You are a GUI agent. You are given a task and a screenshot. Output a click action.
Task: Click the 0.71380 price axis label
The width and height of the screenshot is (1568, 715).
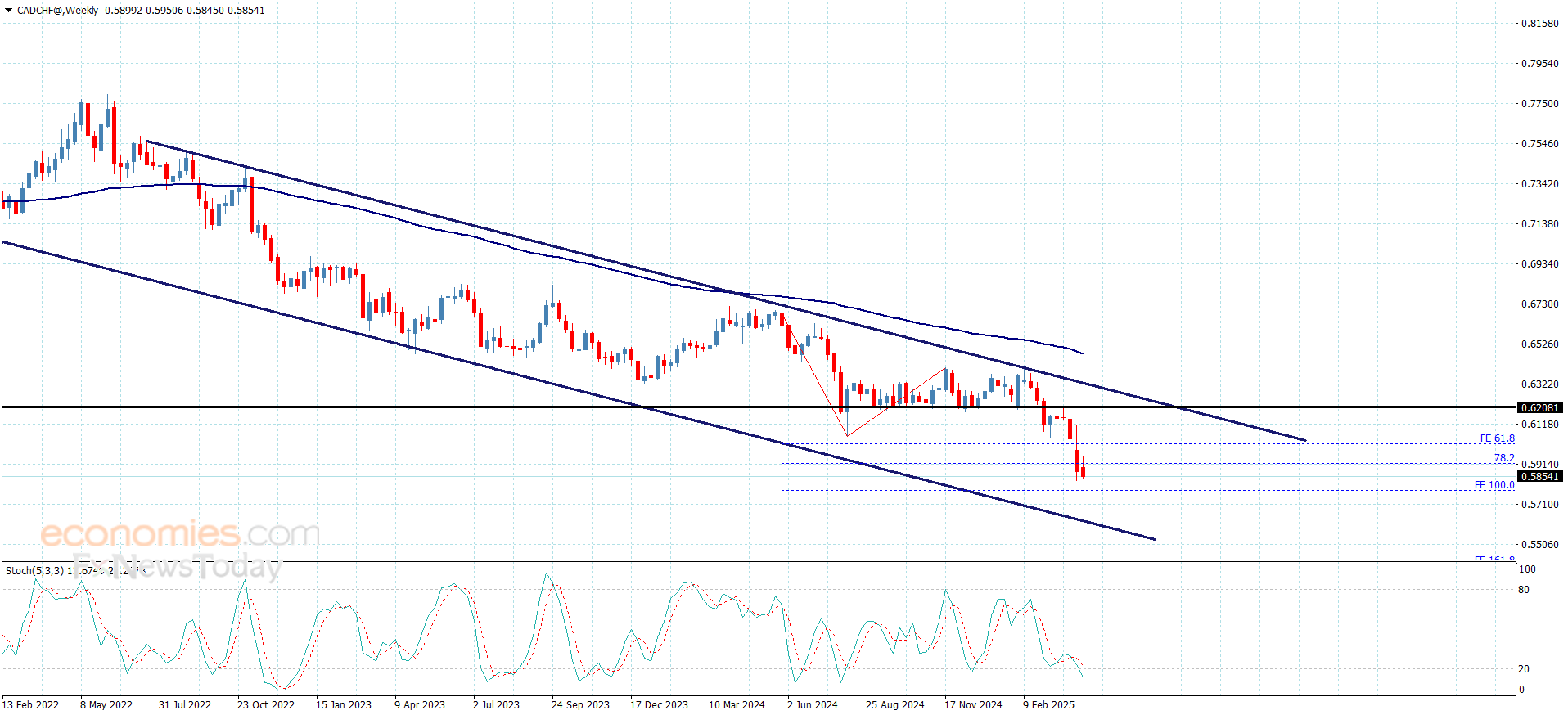click(1539, 224)
